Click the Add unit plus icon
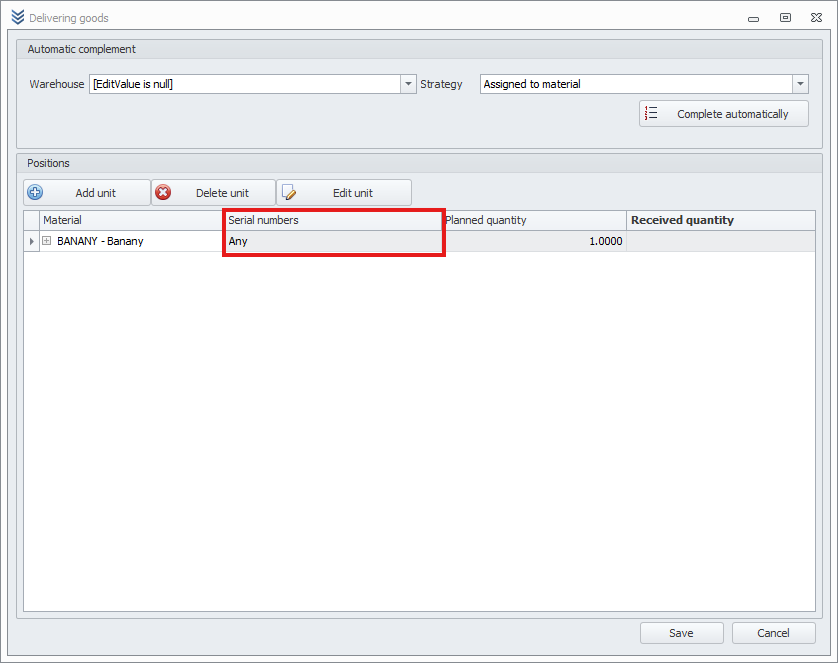838x663 pixels. point(35,192)
